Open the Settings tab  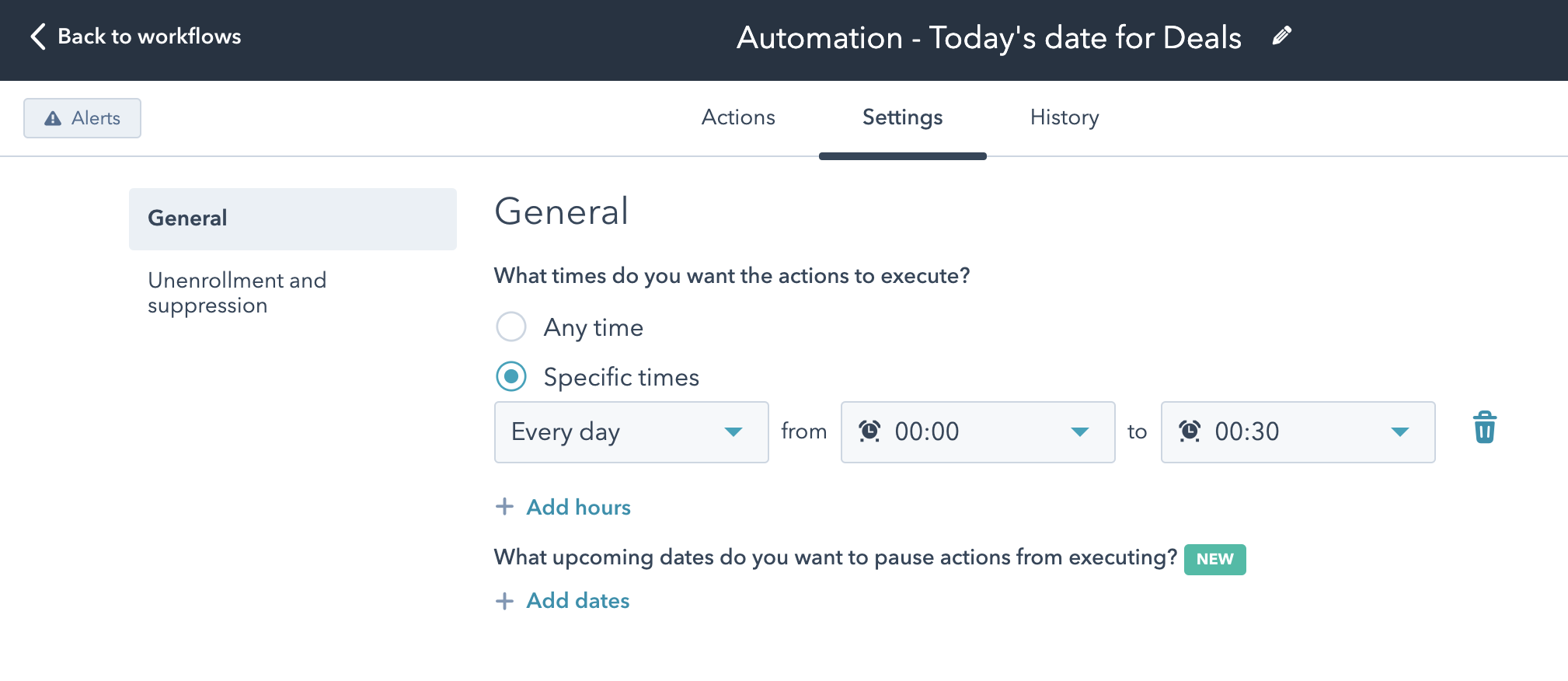(x=902, y=117)
